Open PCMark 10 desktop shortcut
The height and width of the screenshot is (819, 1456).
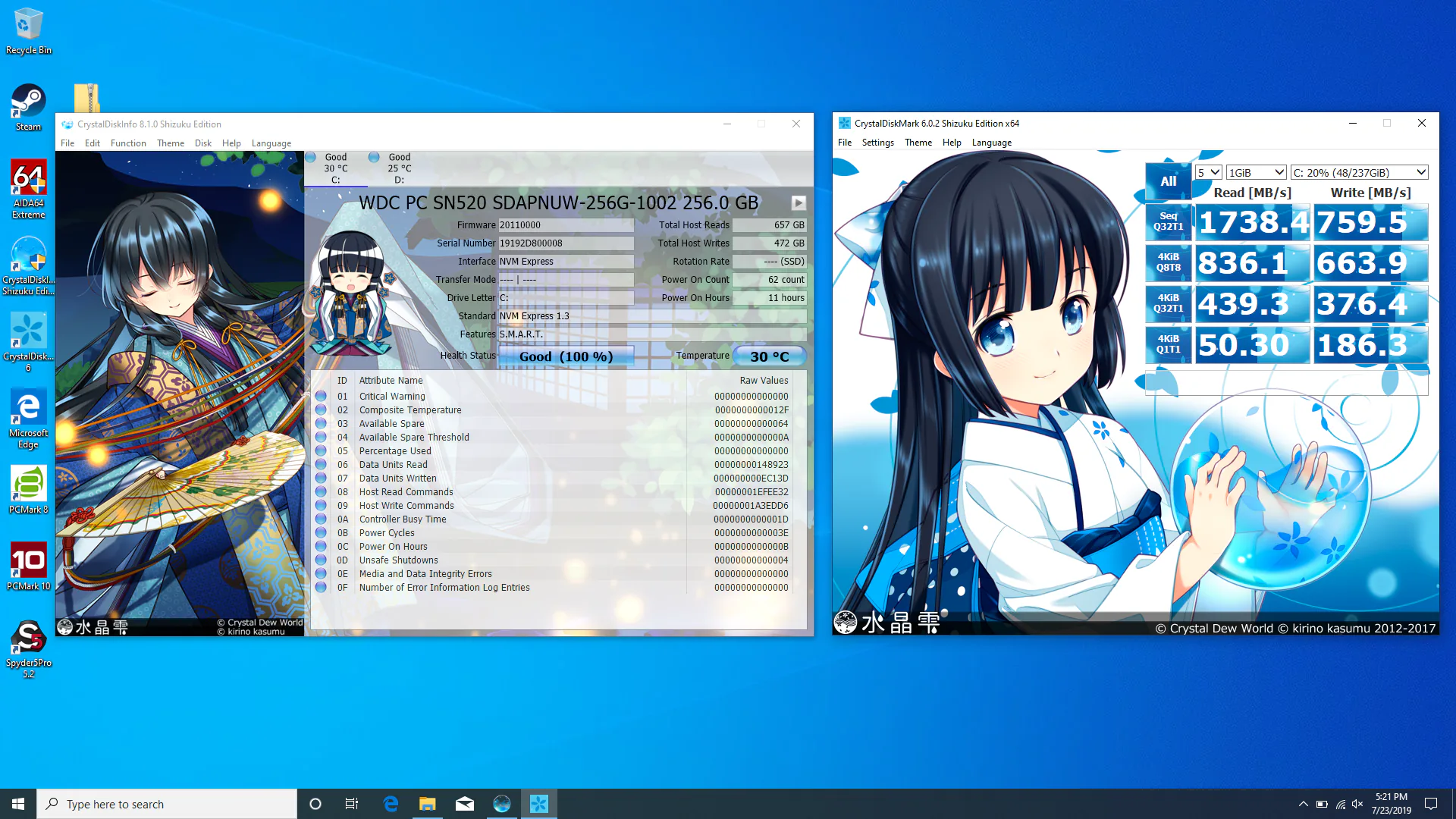(28, 566)
